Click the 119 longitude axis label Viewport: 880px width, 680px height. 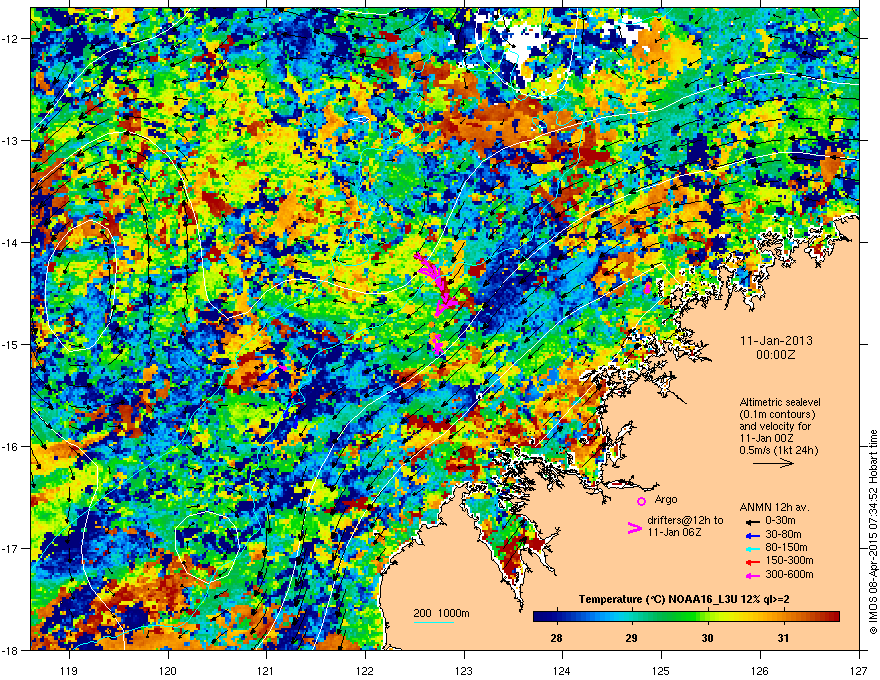(69, 670)
